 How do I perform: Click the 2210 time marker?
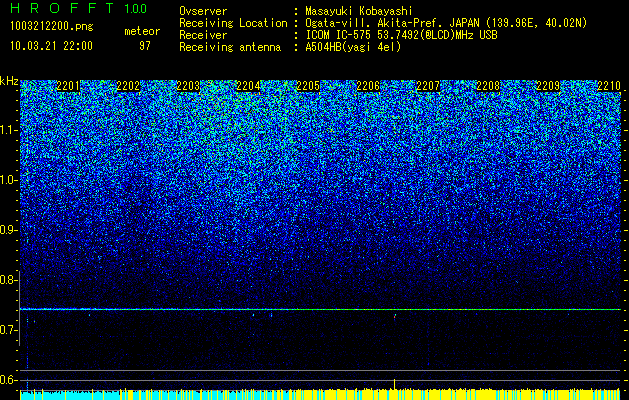pyautogui.click(x=609, y=86)
